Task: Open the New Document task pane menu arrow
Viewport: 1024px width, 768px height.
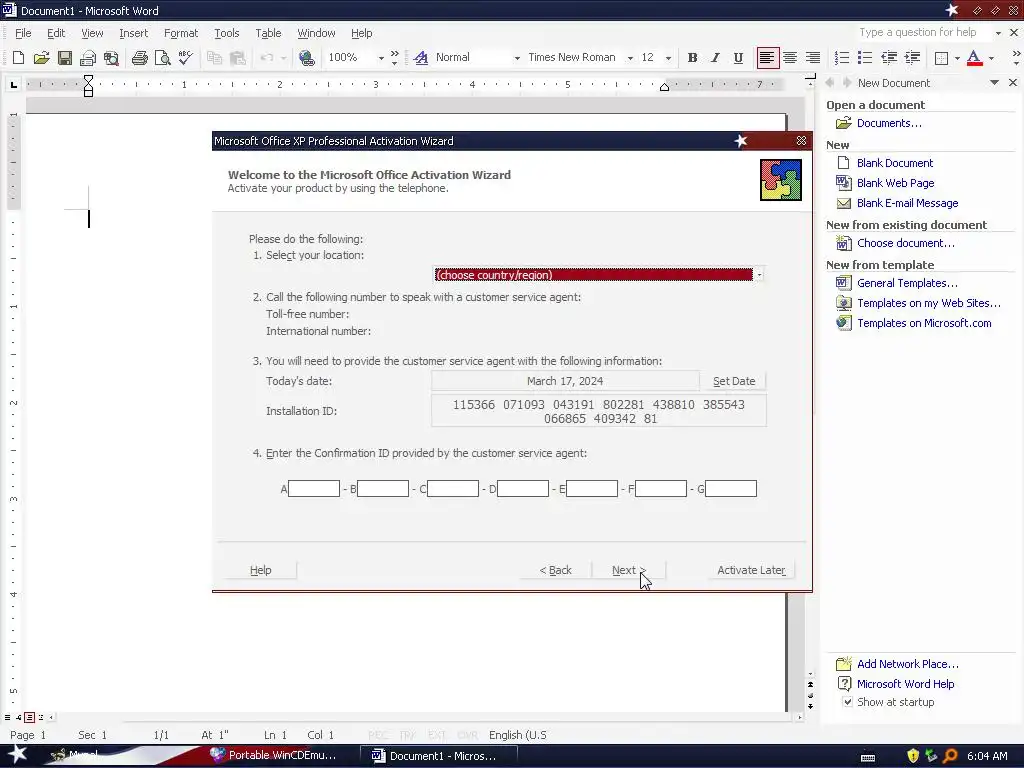Action: pyautogui.click(x=994, y=83)
